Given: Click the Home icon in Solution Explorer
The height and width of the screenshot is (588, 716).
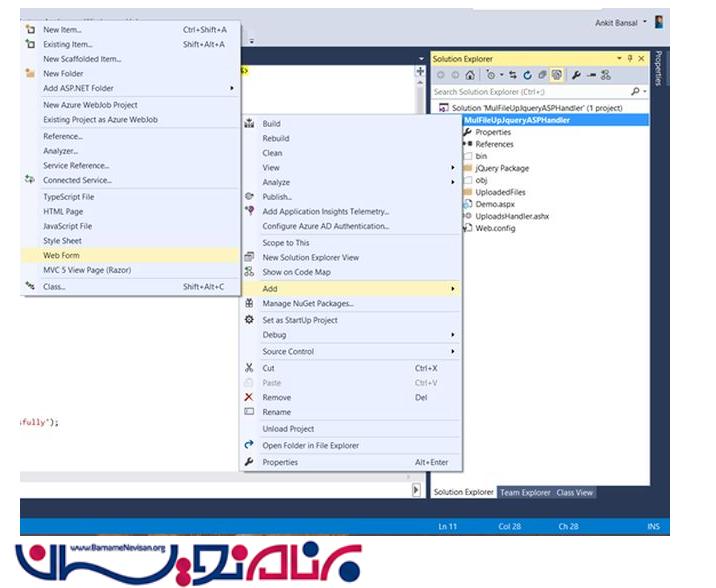Looking at the screenshot, I should click(x=470, y=75).
